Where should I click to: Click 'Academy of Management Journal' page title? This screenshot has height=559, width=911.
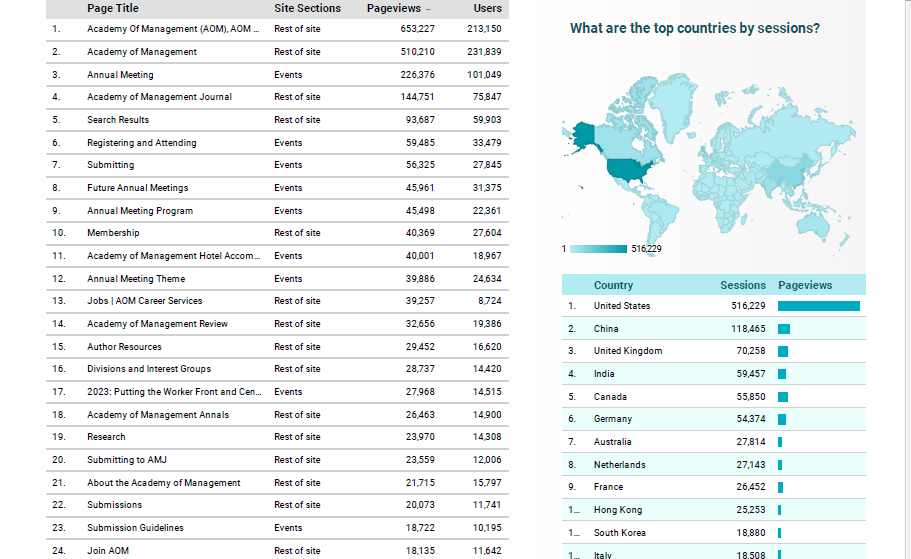click(x=159, y=97)
